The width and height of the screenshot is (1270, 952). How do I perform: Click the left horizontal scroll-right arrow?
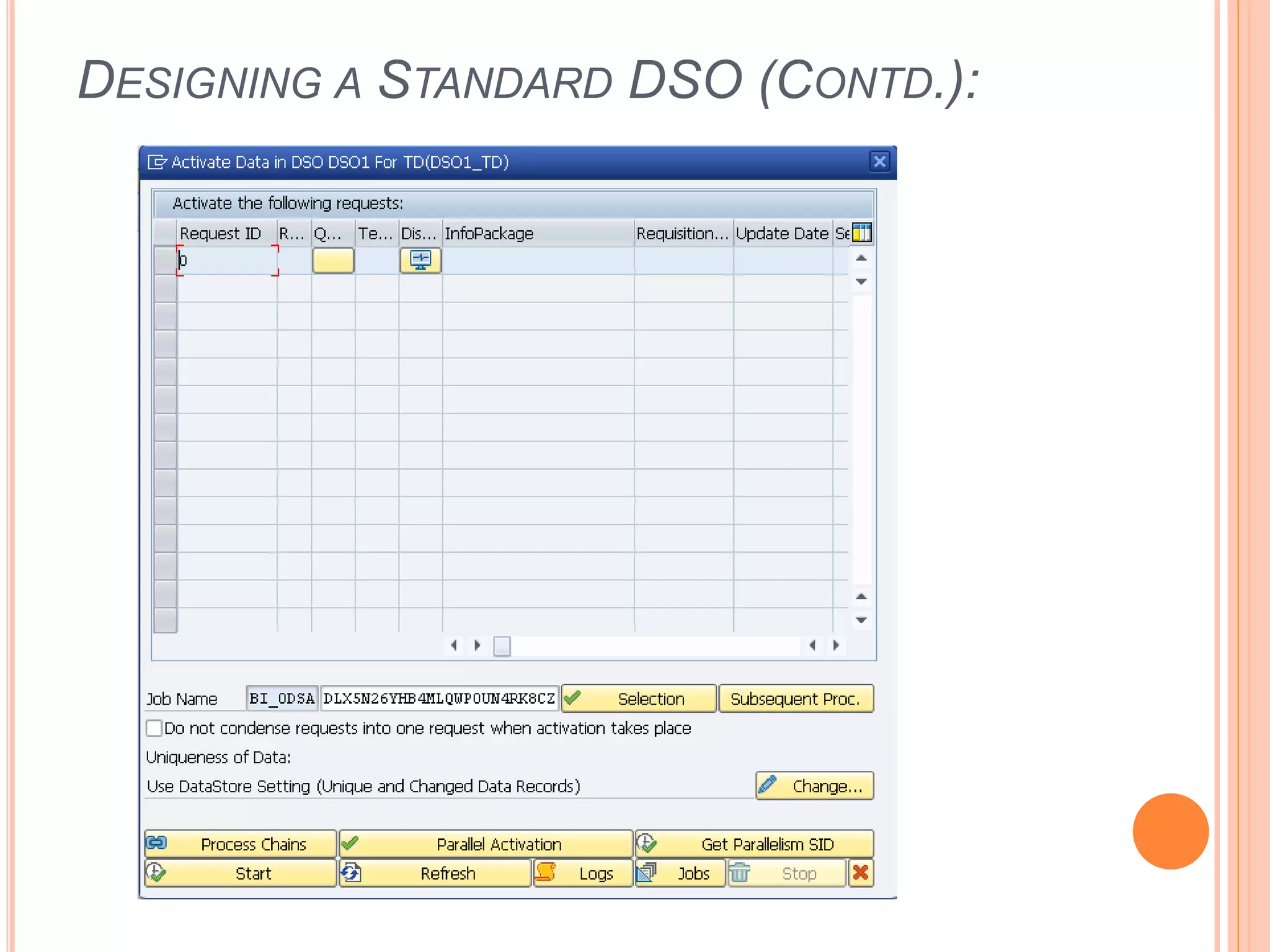(477, 645)
